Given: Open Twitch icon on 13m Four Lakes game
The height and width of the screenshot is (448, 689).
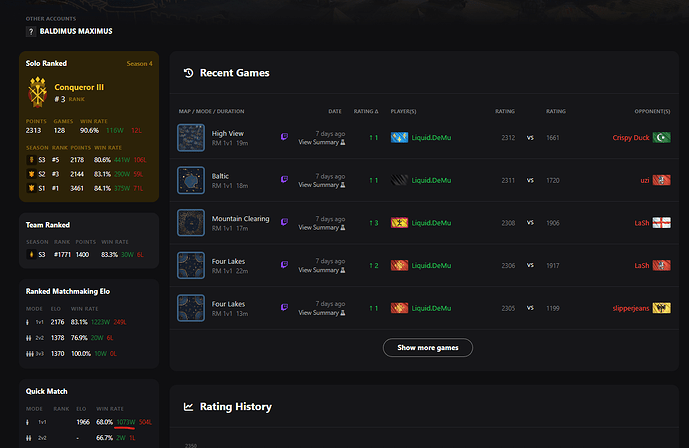Looking at the screenshot, I should click(284, 307).
